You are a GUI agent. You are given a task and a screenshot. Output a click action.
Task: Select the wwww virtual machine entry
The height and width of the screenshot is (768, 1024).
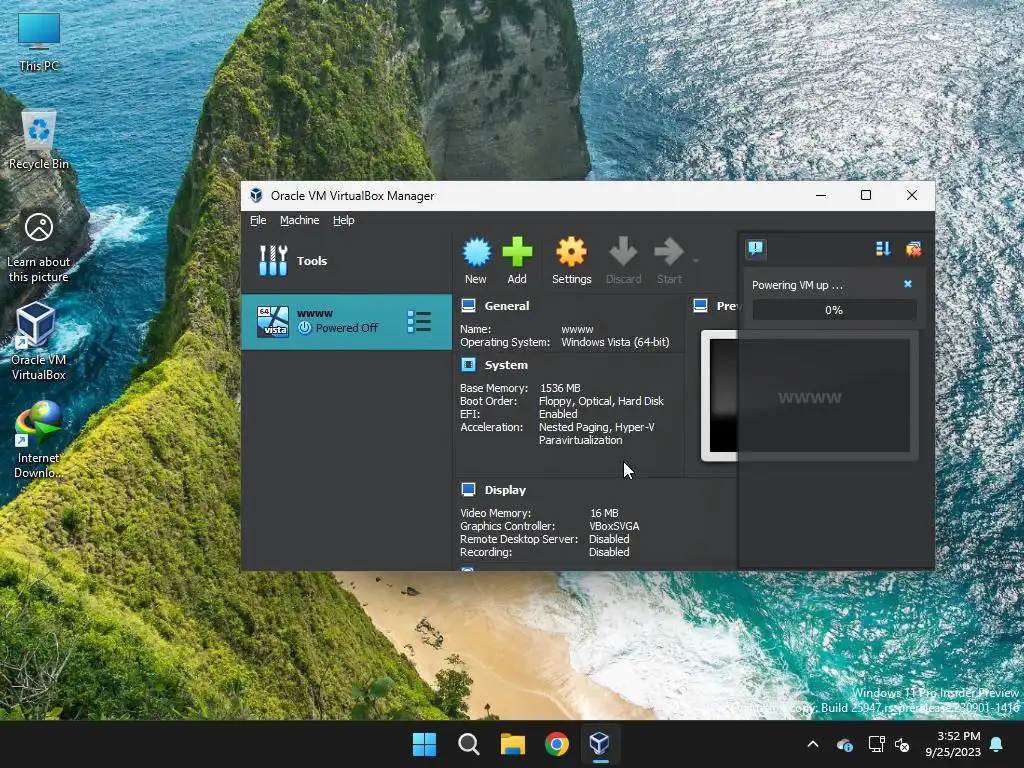point(346,321)
